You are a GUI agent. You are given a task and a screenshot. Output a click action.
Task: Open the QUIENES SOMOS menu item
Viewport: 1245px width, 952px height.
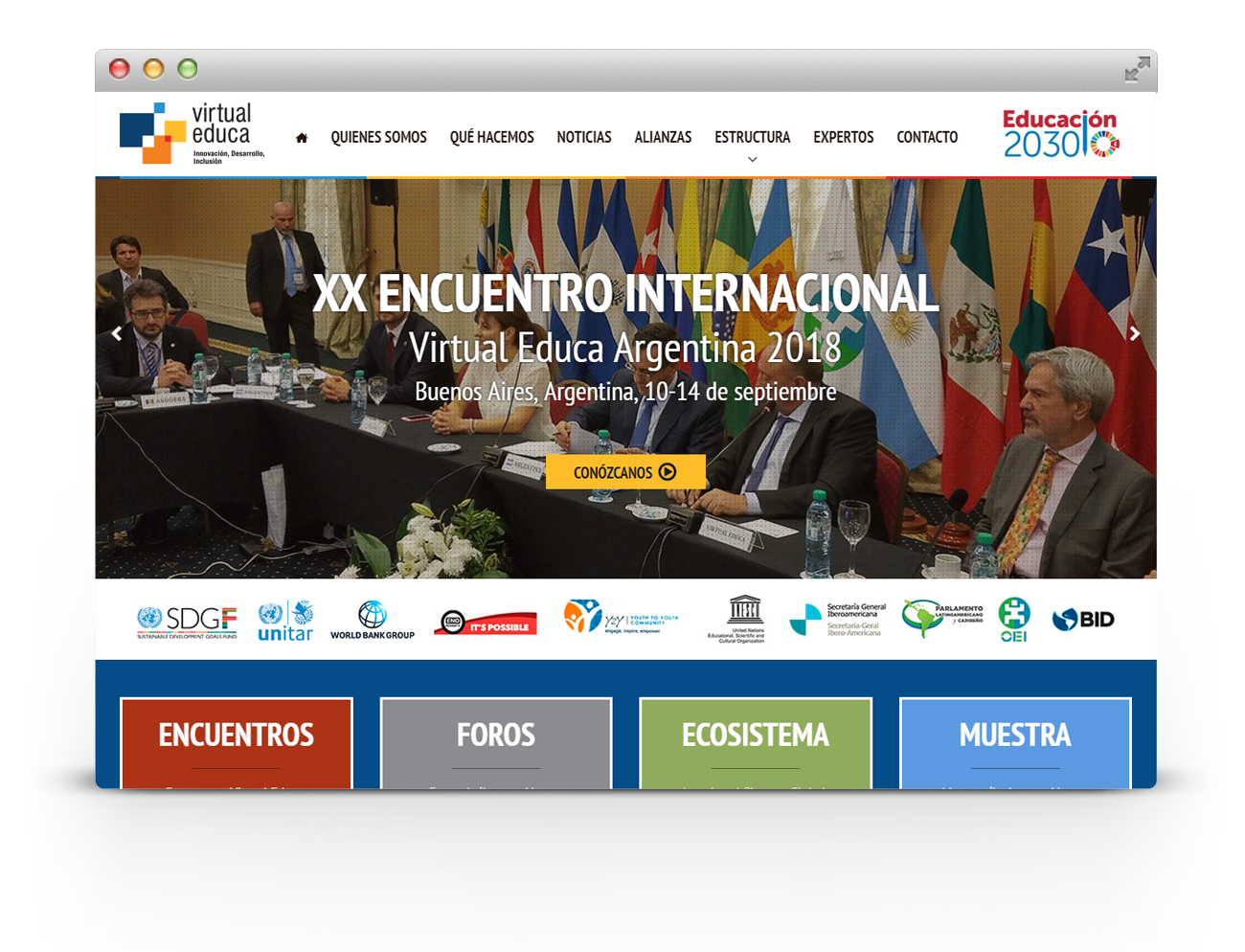[x=378, y=137]
